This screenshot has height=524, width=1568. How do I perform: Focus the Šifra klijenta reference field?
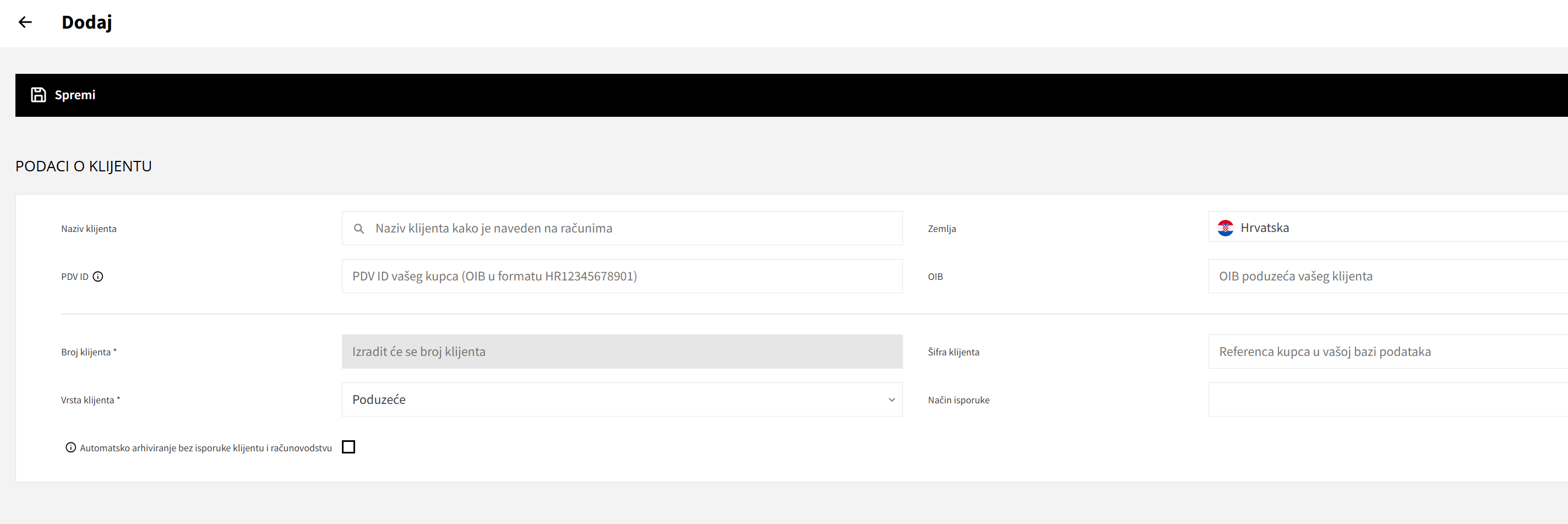[1388, 352]
